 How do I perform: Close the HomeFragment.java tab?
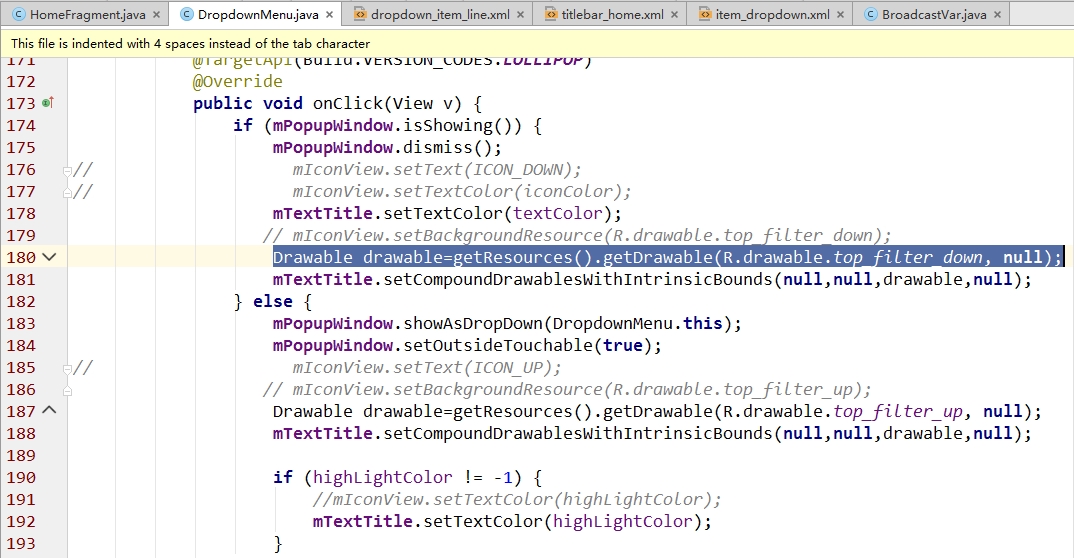point(157,14)
